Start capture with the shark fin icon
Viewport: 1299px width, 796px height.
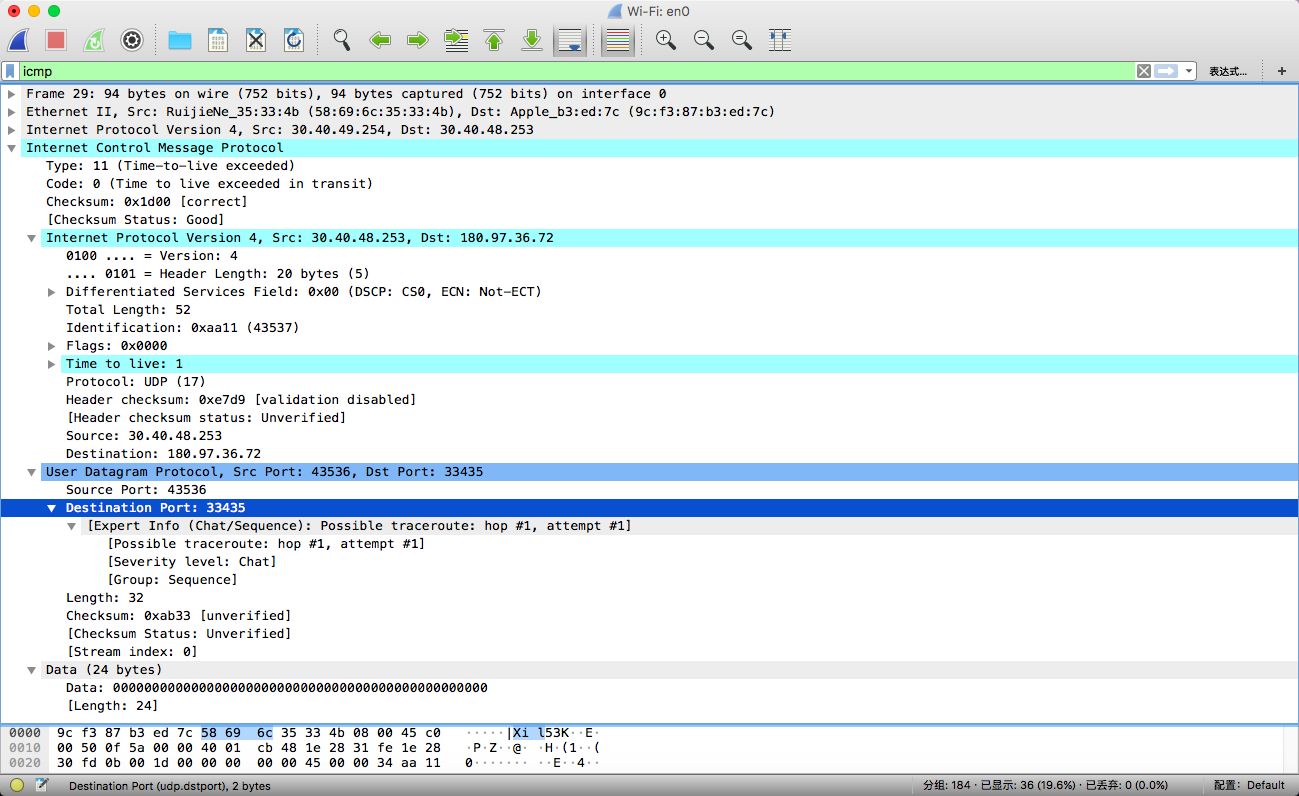tap(19, 40)
